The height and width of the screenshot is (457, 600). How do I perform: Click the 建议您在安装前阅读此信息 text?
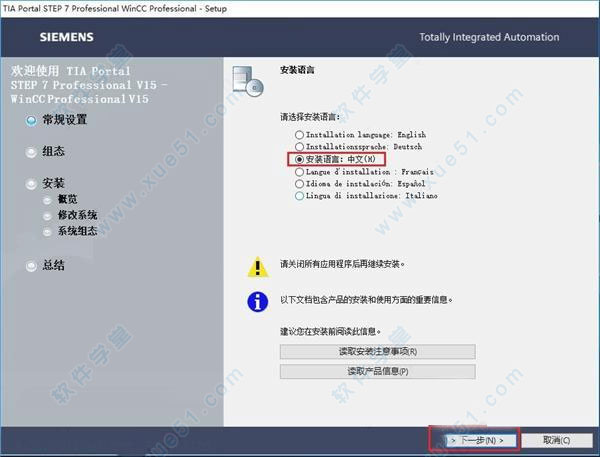(x=330, y=331)
